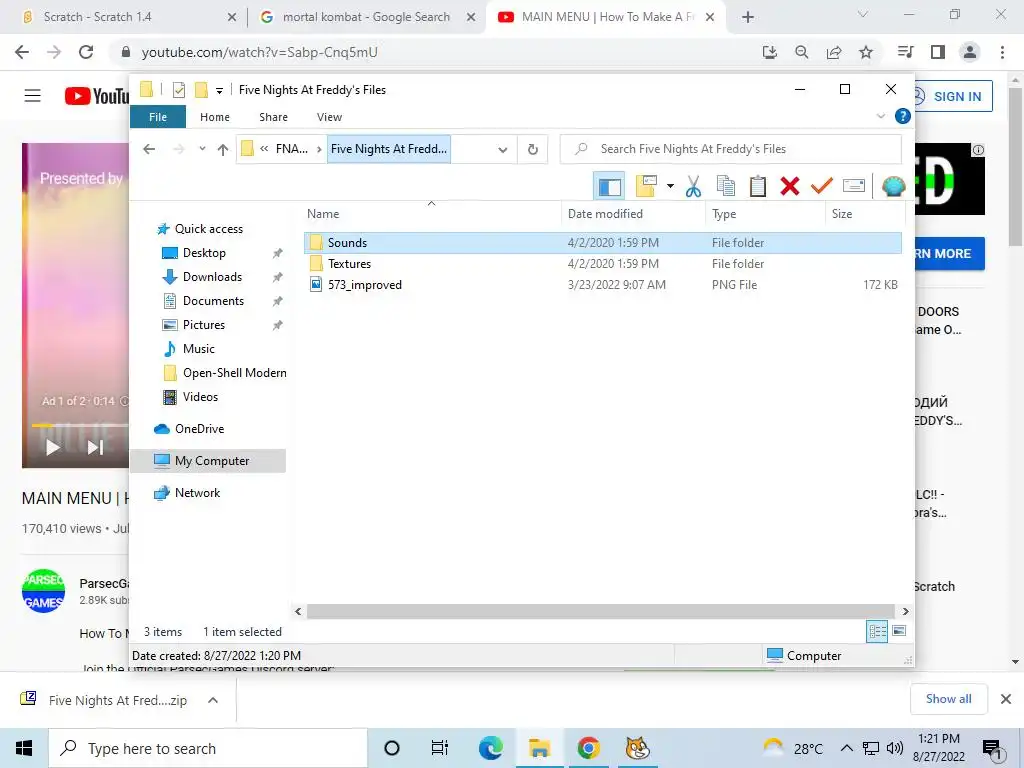Open the Scratch cat taskbar icon
This screenshot has height=768, width=1024.
tap(637, 748)
